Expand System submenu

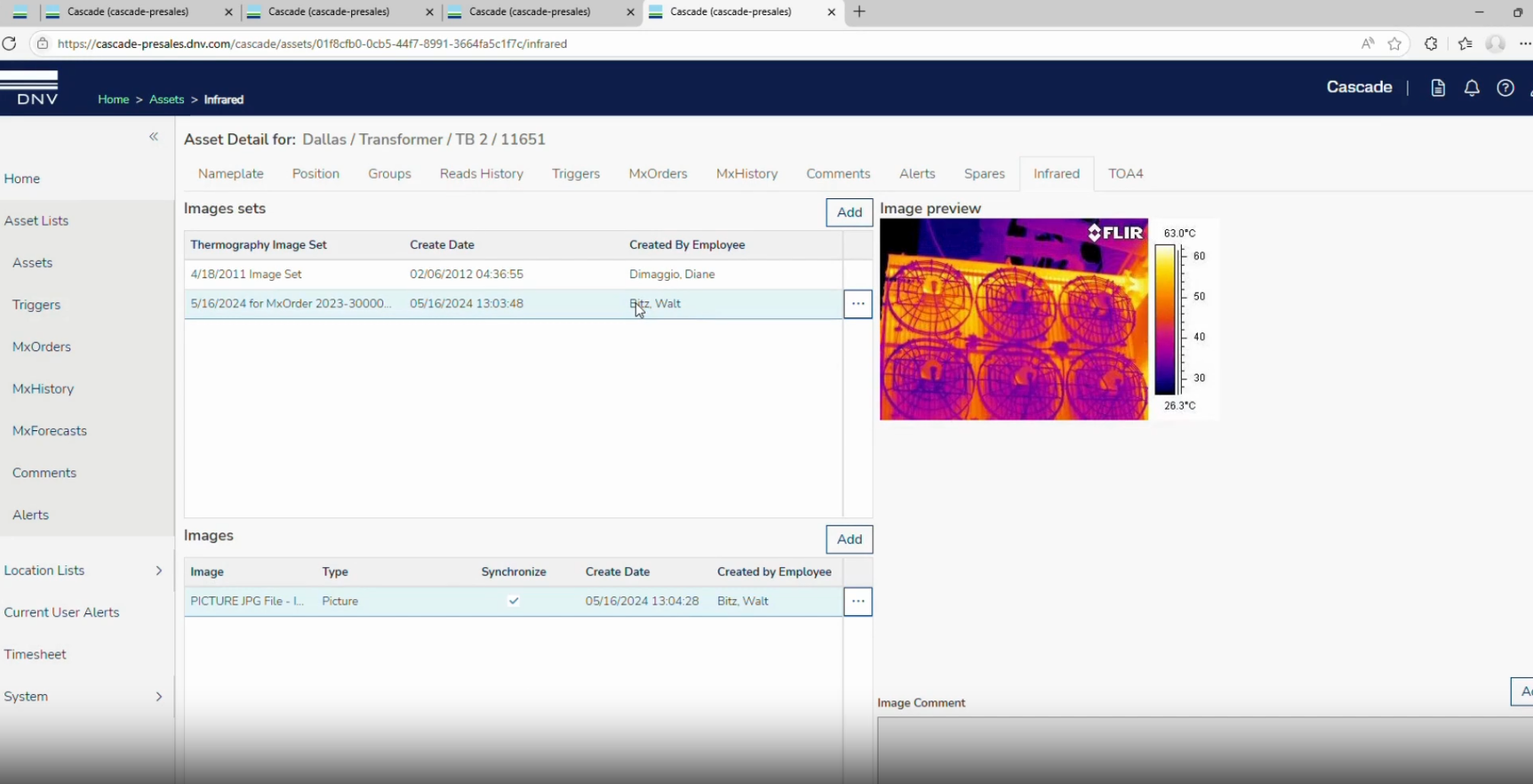(159, 697)
